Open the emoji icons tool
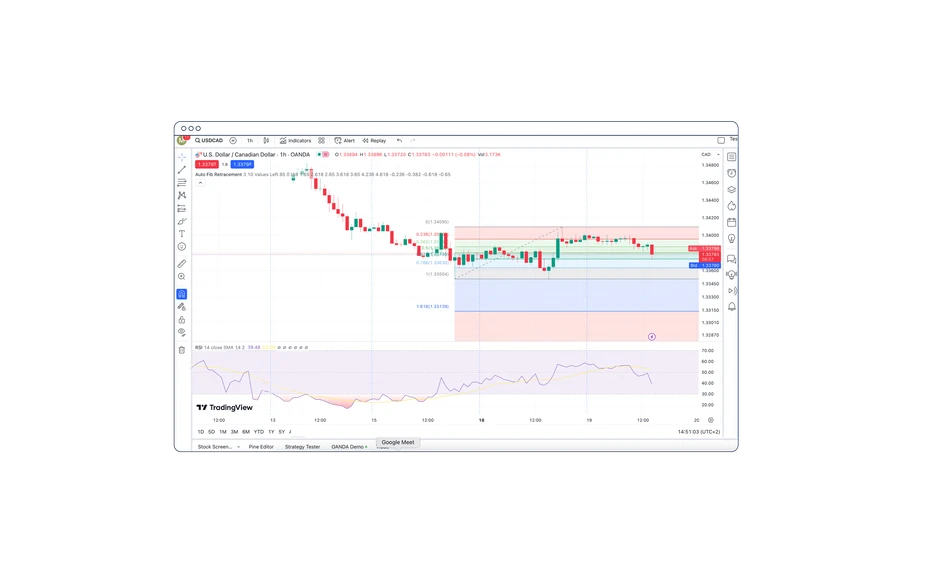This screenshot has height=576, width=936. click(x=181, y=247)
